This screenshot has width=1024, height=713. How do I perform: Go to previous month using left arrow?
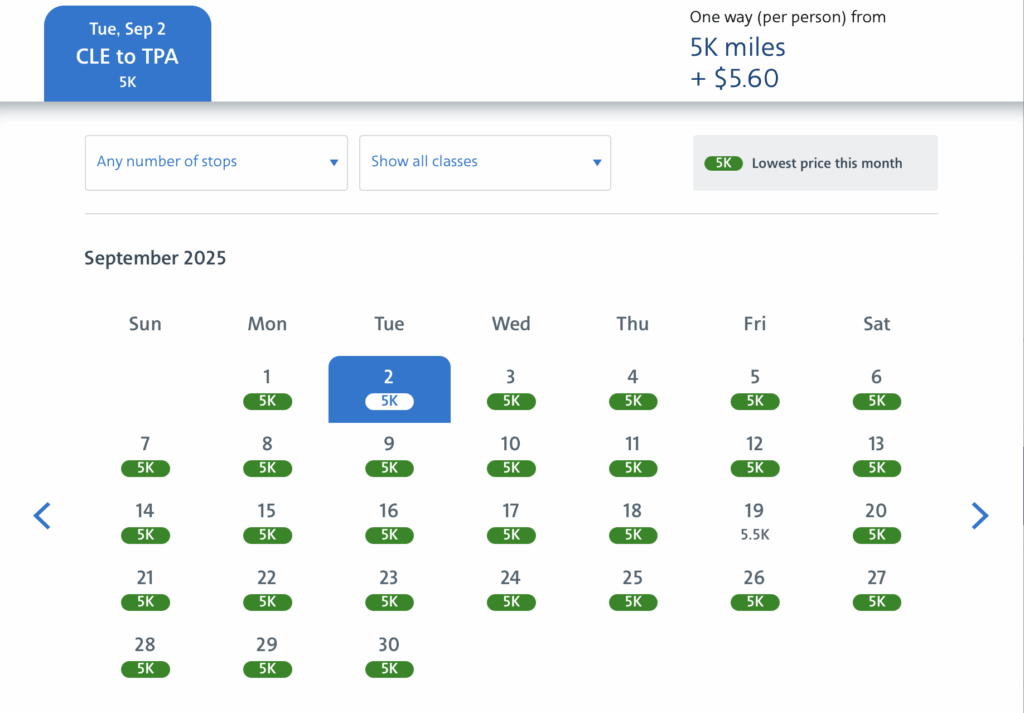42,516
